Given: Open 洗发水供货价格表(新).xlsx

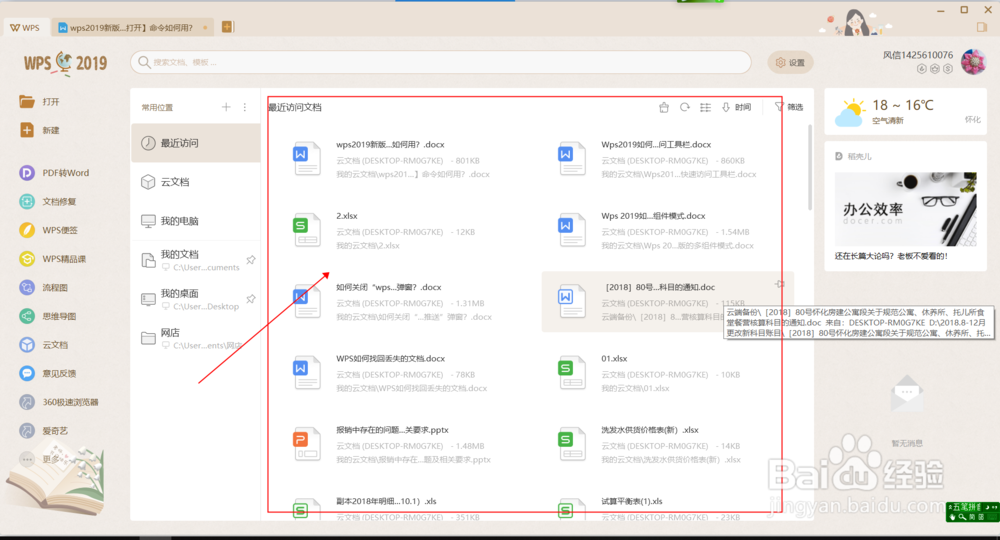Looking at the screenshot, I should coord(666,445).
